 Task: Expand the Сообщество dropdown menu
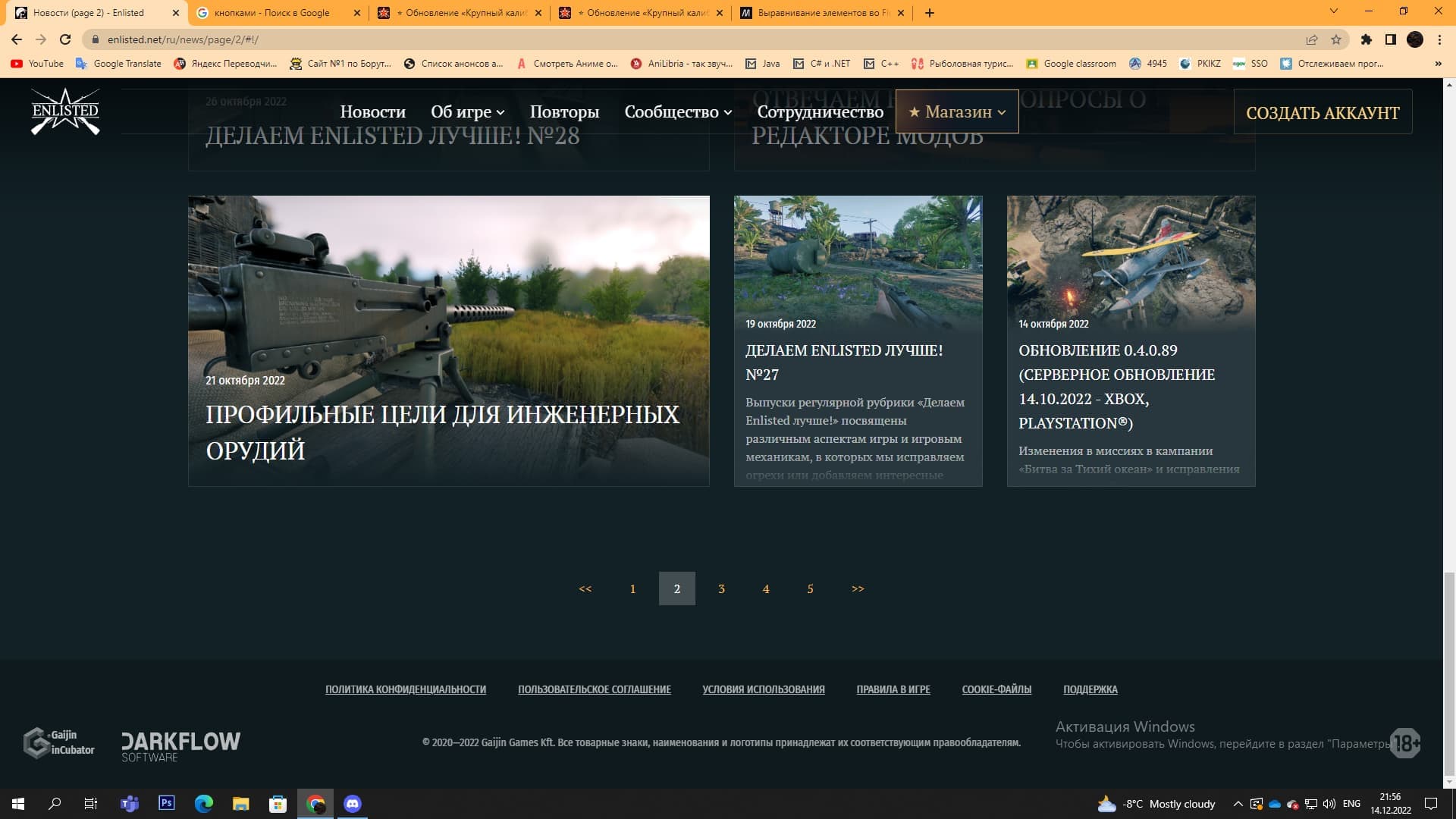[678, 111]
